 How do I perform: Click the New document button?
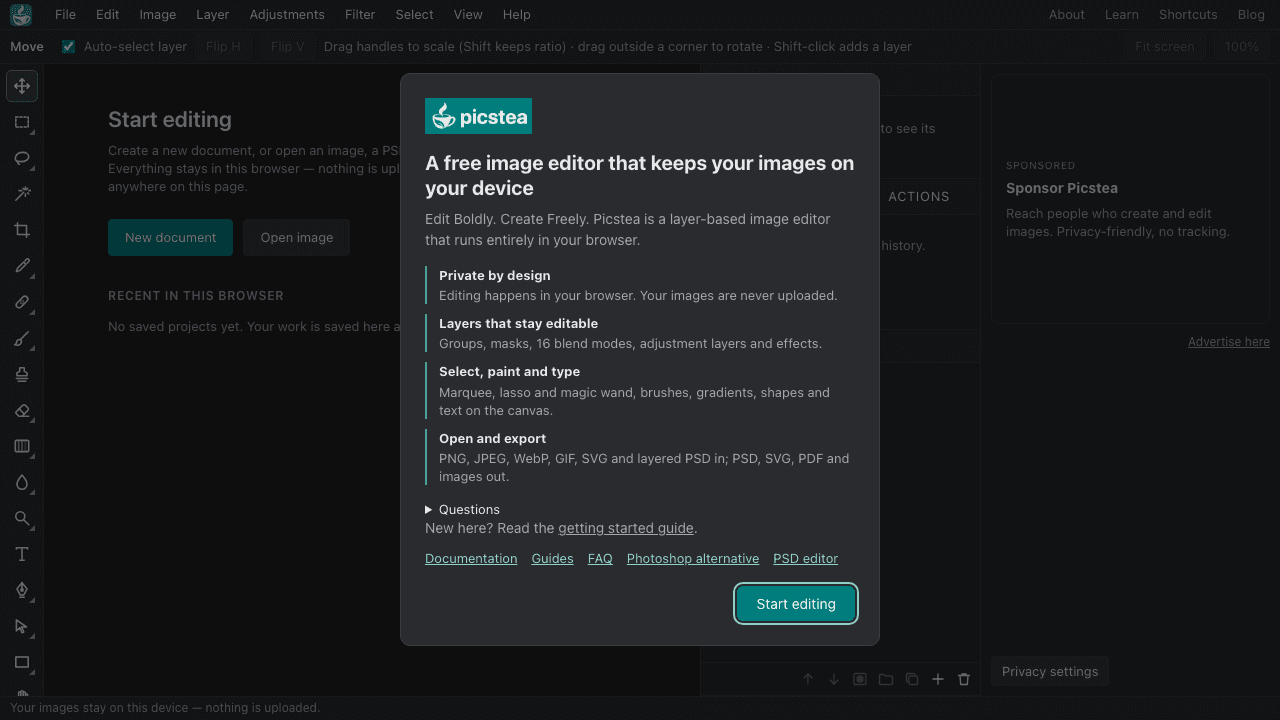pos(171,238)
